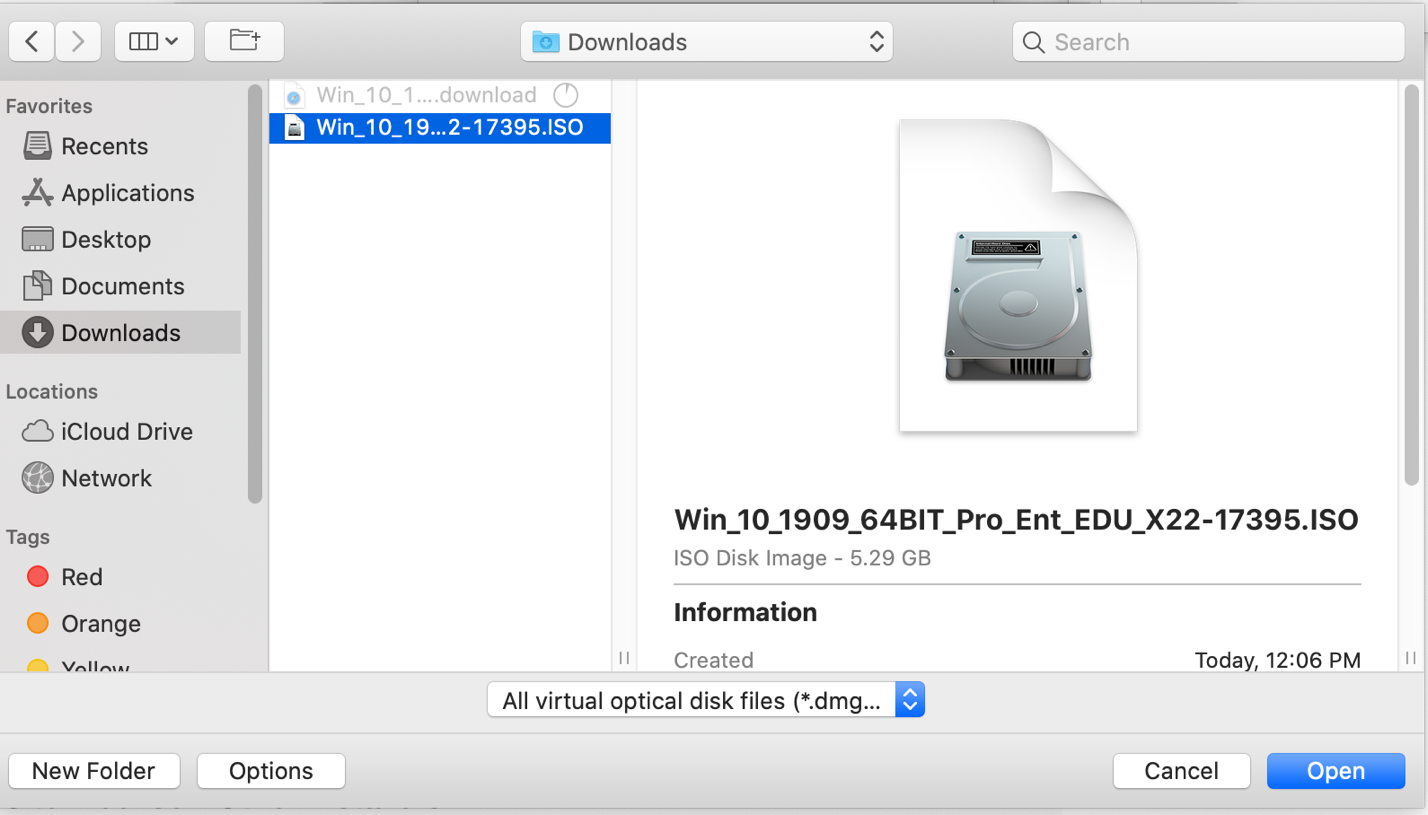This screenshot has height=815, width=1428.
Task: Go to Desktop in the sidebar
Action: 120,240
